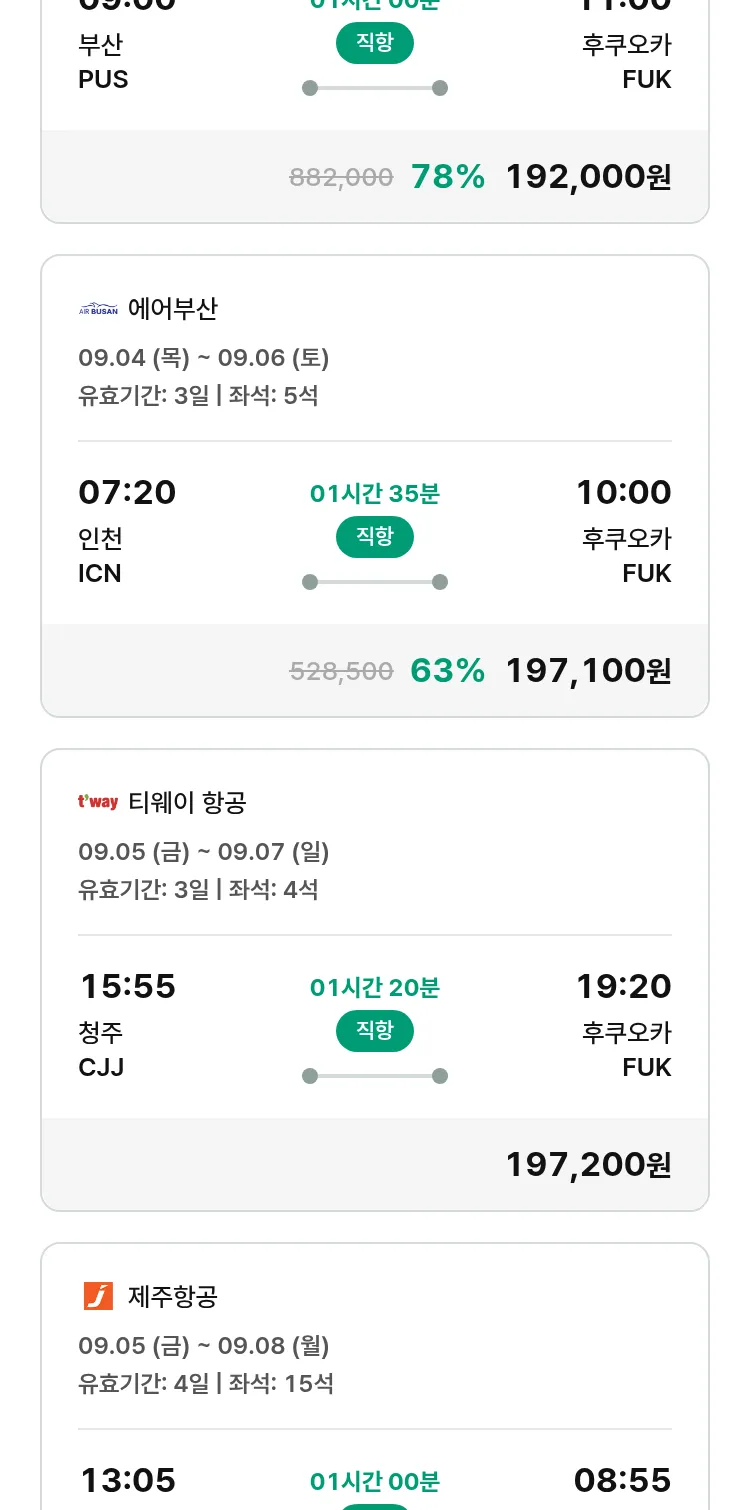750x1510 pixels.
Task: Click the Air Busan airline logo
Action: pyautogui.click(x=98, y=309)
